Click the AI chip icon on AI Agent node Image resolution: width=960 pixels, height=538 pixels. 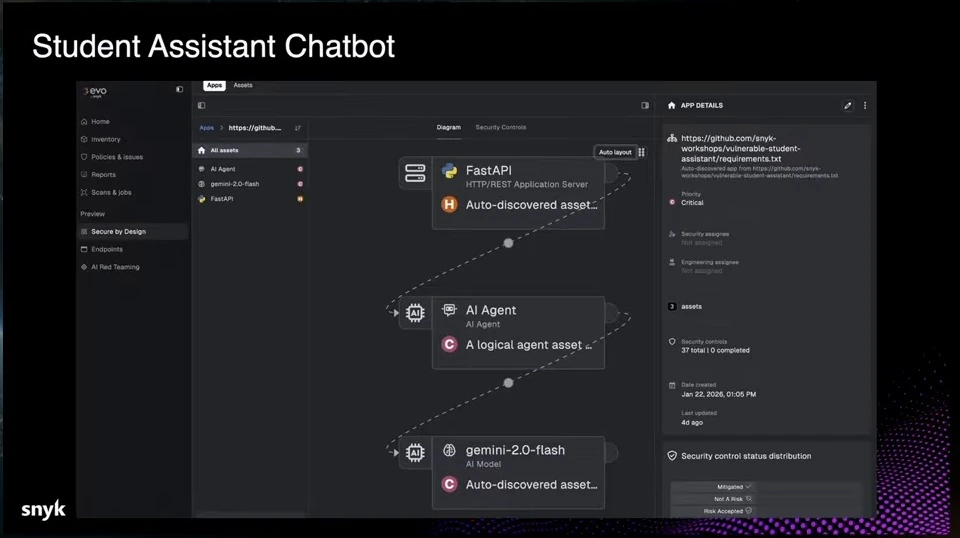415,313
